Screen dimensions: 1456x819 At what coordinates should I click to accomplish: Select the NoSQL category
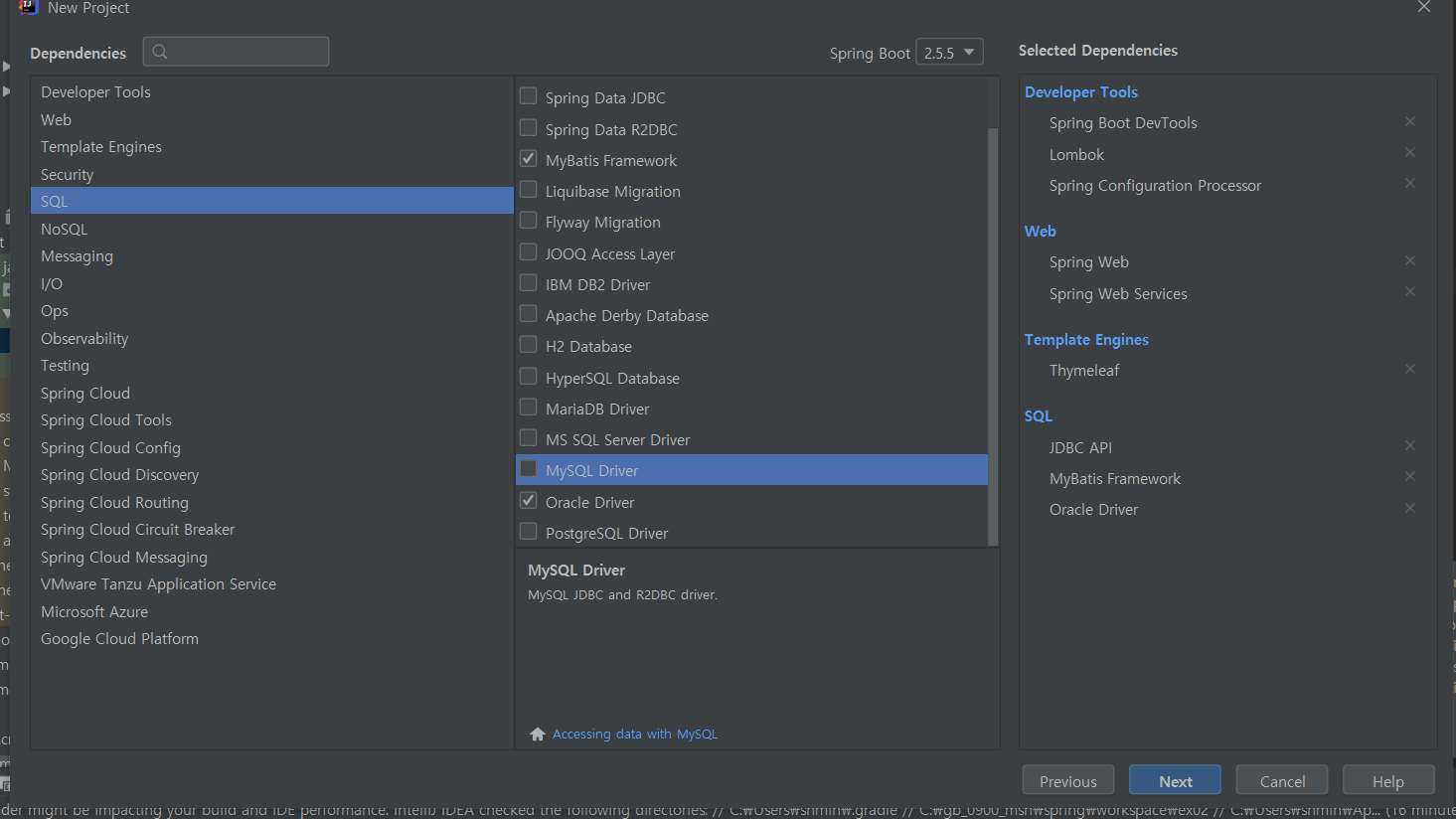pyautogui.click(x=271, y=229)
